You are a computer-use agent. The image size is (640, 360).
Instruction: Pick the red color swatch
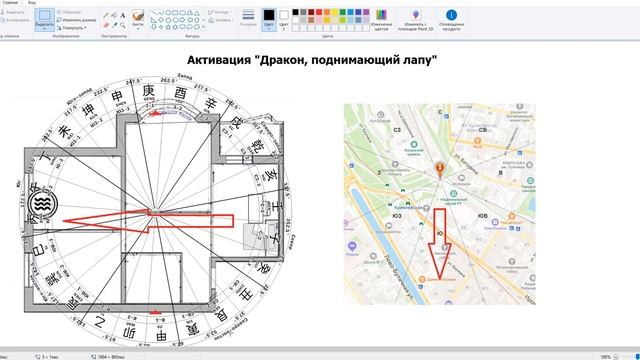coord(319,12)
